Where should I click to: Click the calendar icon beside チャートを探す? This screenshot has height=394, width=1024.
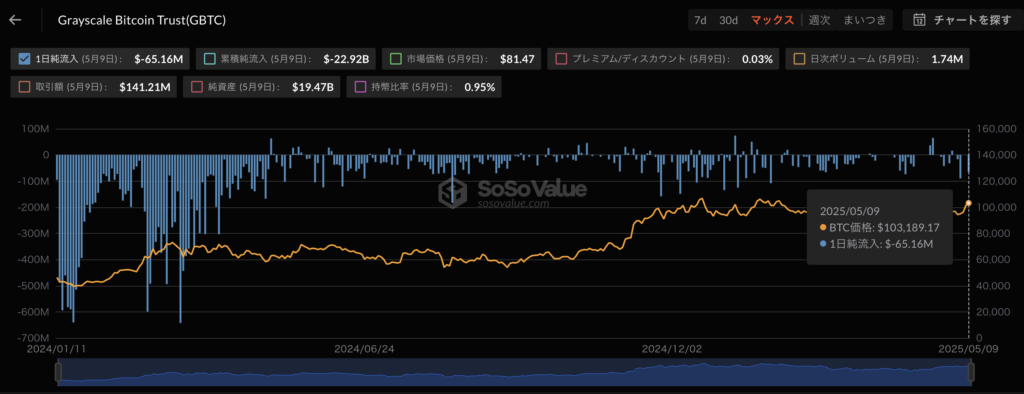click(920, 20)
